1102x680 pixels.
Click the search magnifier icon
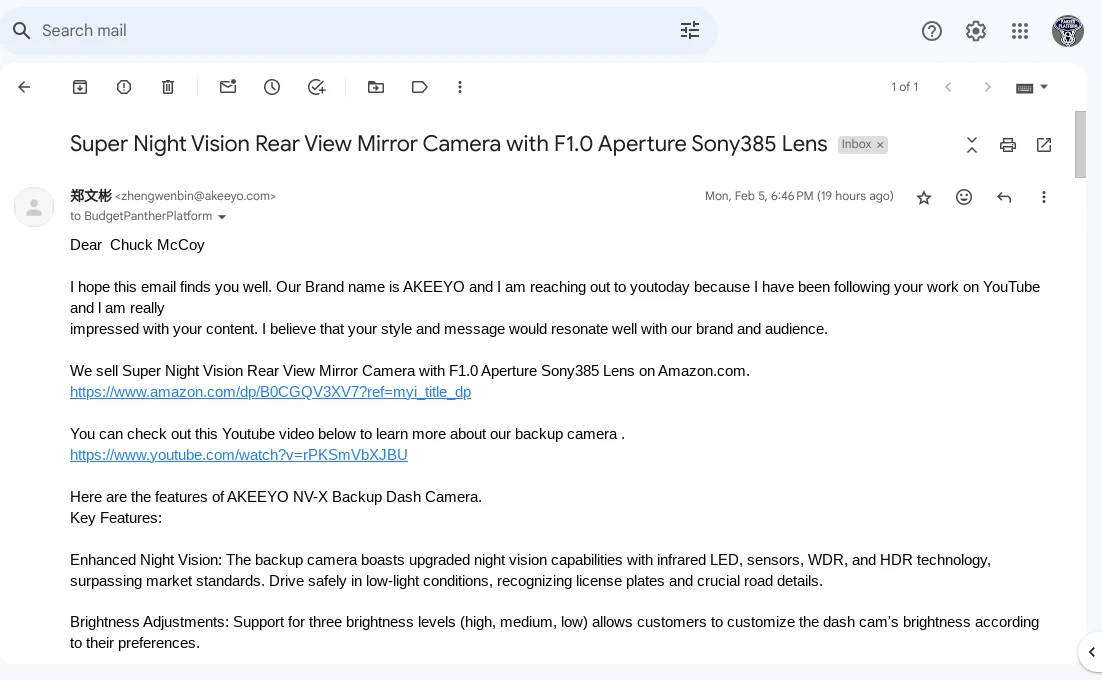click(x=22, y=31)
